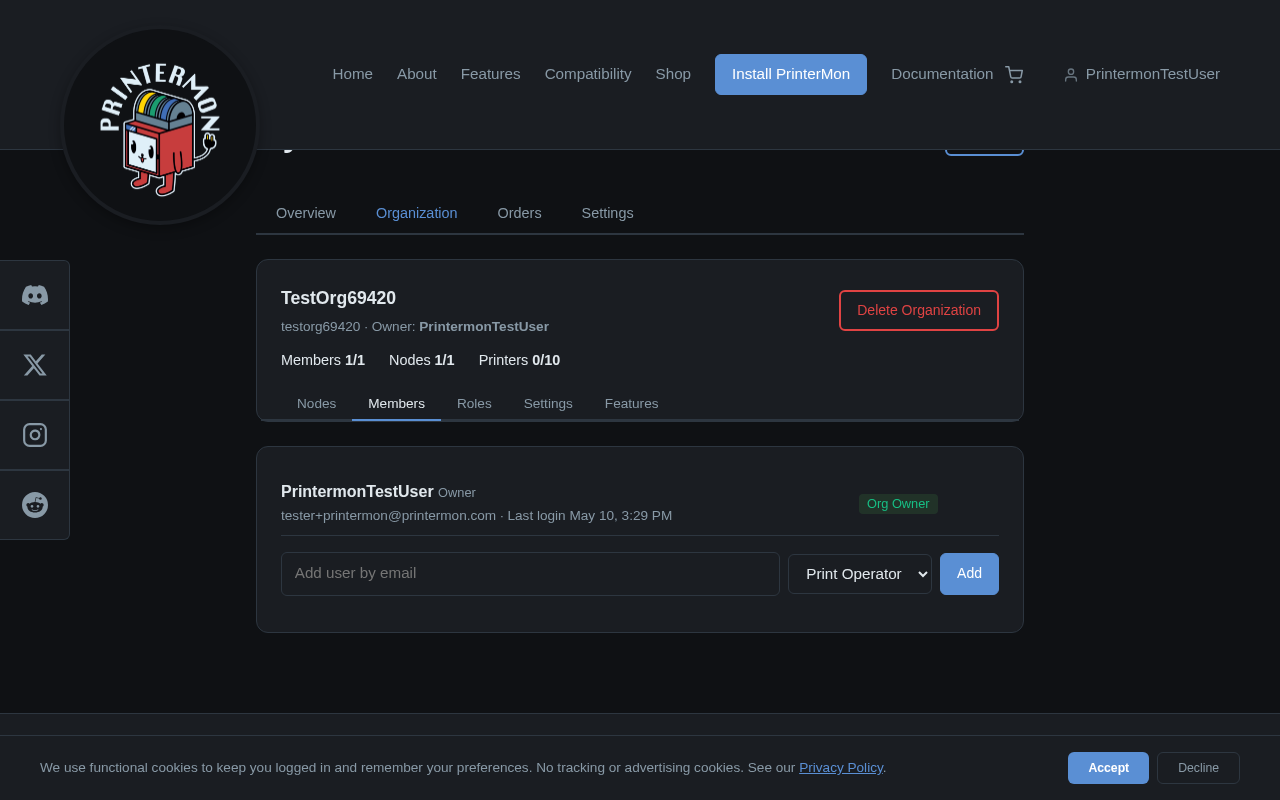
Task: Click Delete Organization button
Action: coord(919,310)
